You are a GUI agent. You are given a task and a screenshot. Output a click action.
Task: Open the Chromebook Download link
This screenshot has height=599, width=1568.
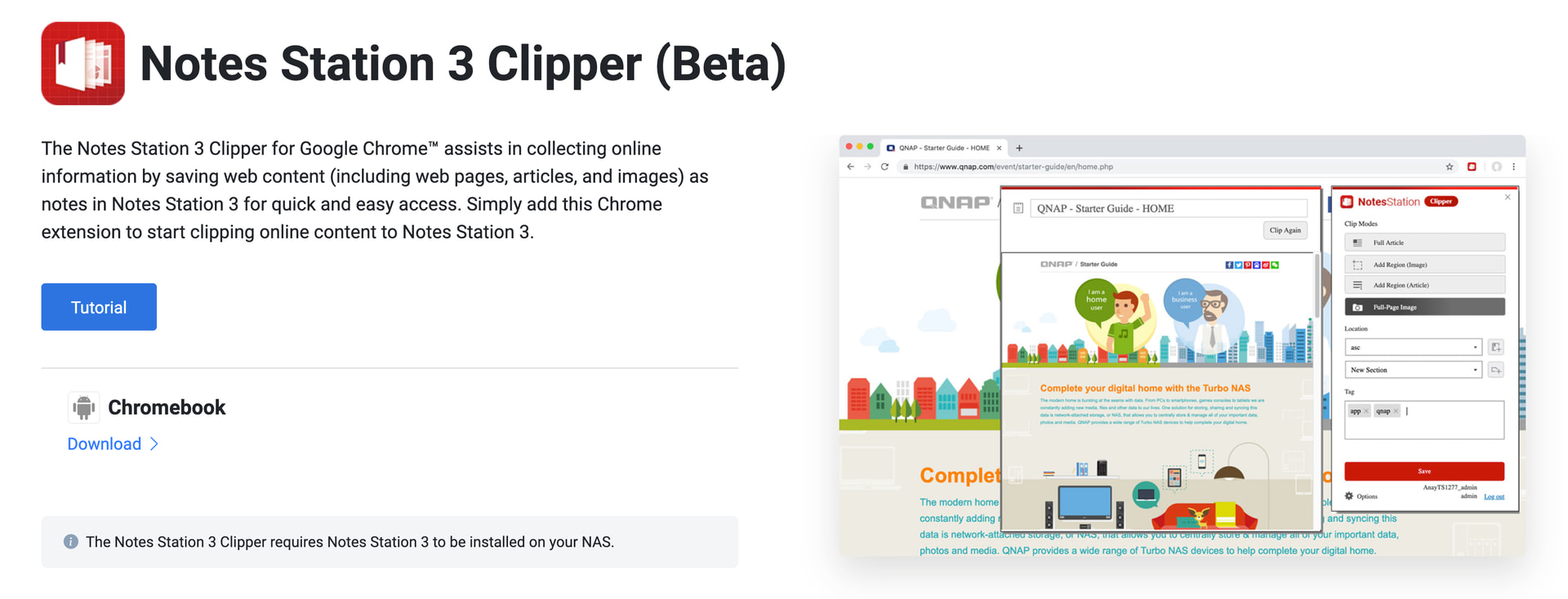(105, 444)
